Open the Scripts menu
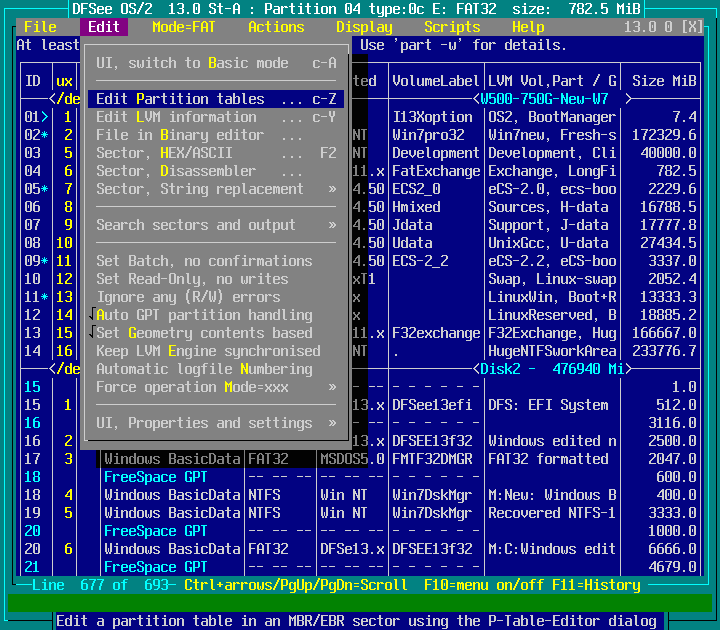720x630 pixels. [452, 27]
